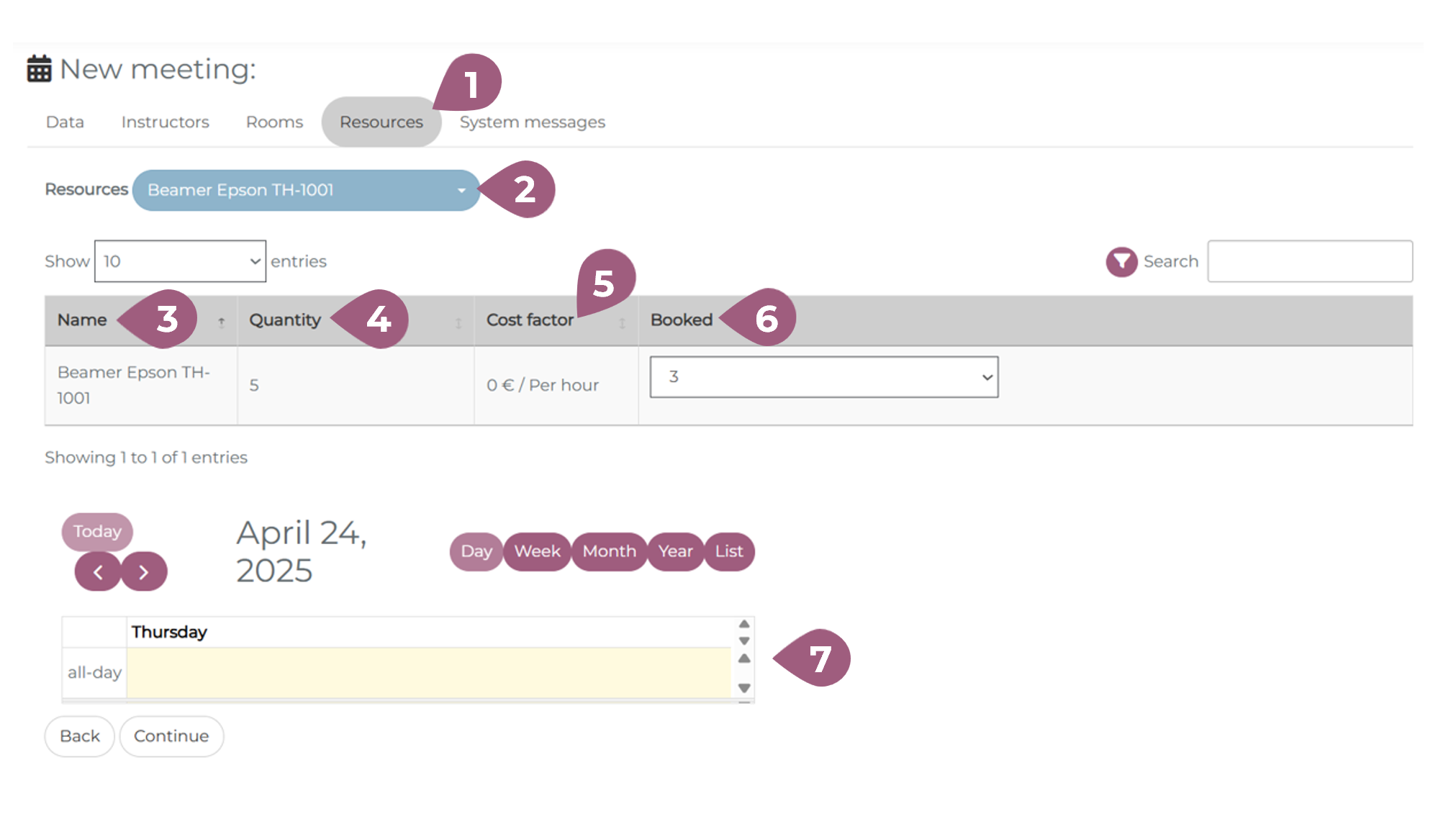Sort table by Quantity column arrow

click(458, 322)
